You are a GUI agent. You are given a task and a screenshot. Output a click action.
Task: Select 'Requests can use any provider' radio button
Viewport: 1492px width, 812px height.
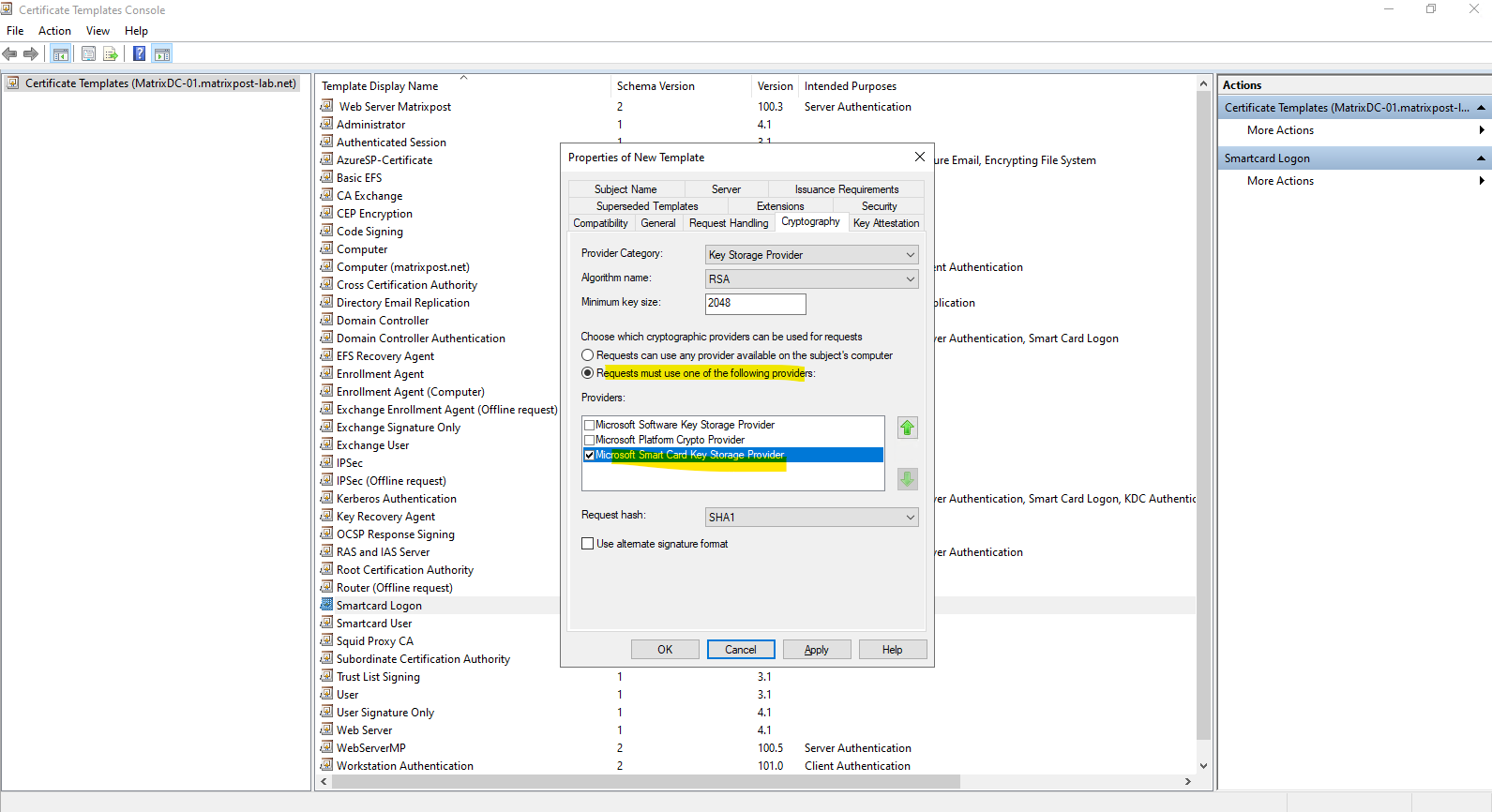tap(588, 355)
